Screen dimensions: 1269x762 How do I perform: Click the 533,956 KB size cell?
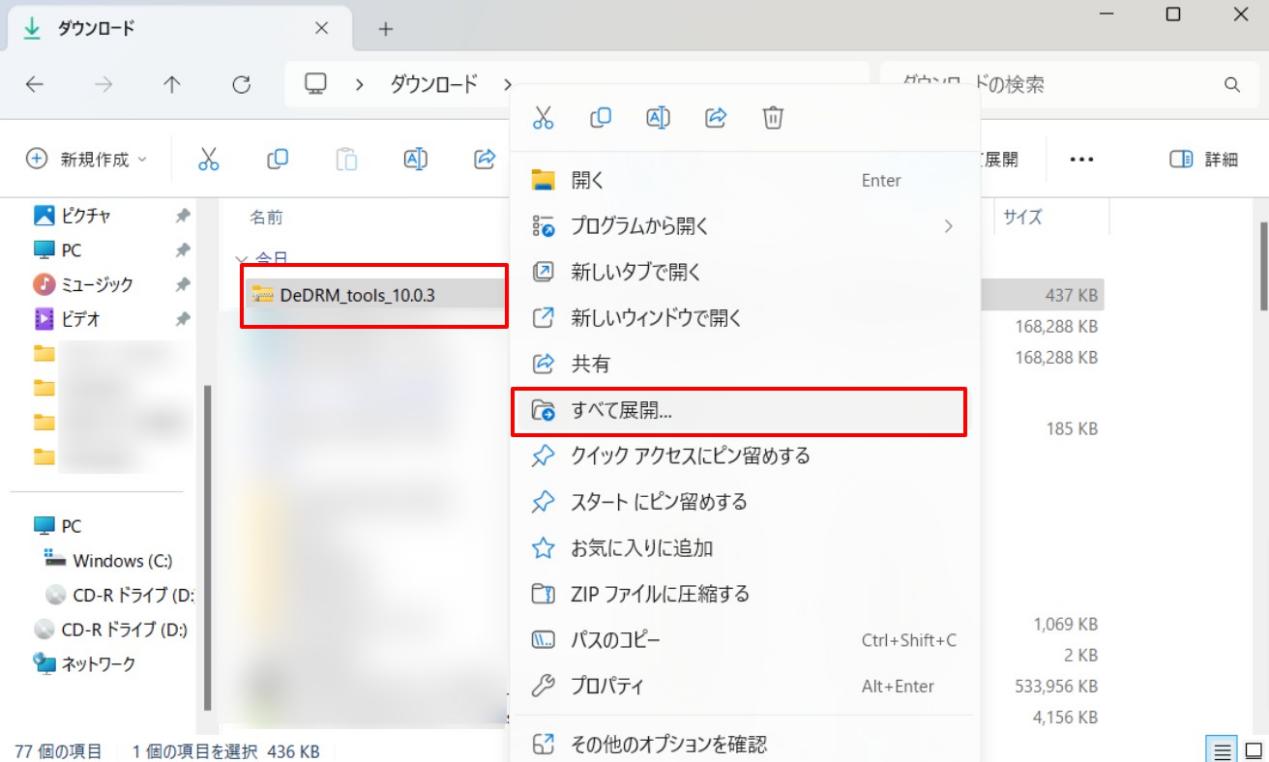coord(1057,686)
